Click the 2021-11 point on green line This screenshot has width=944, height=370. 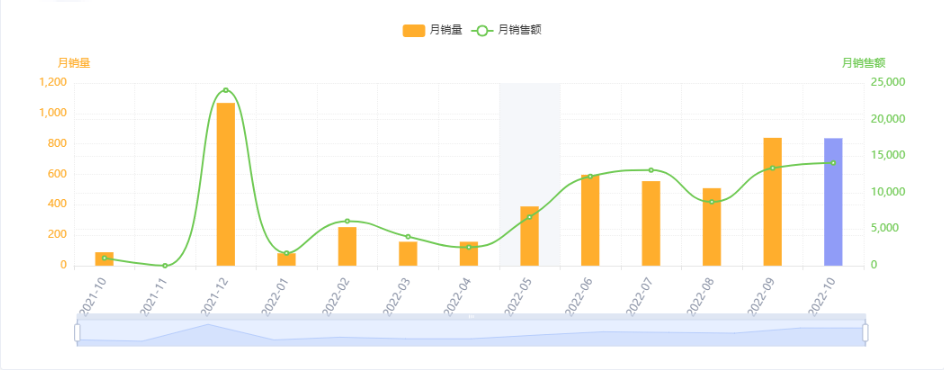tap(165, 265)
